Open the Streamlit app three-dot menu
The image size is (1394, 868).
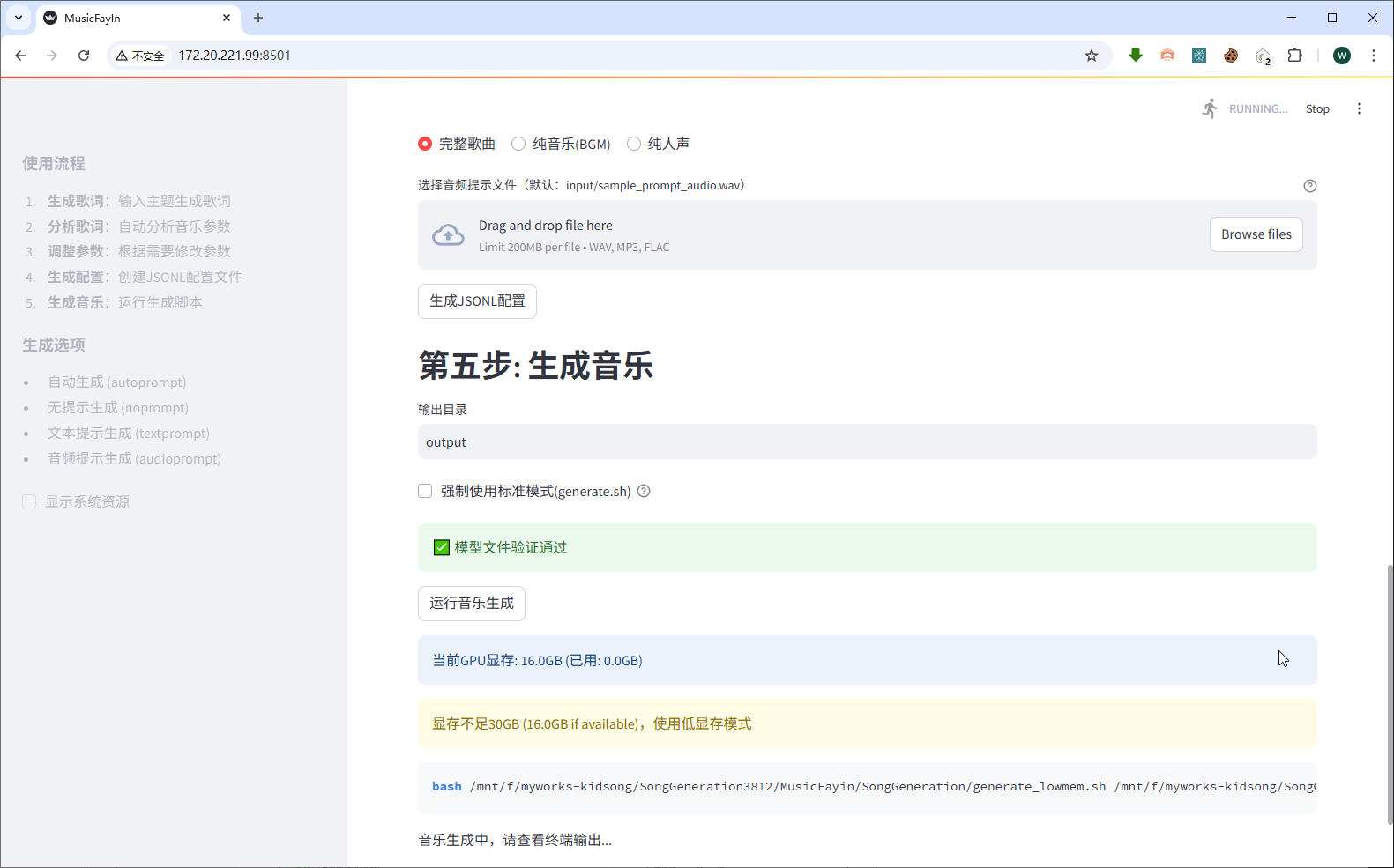(1360, 108)
